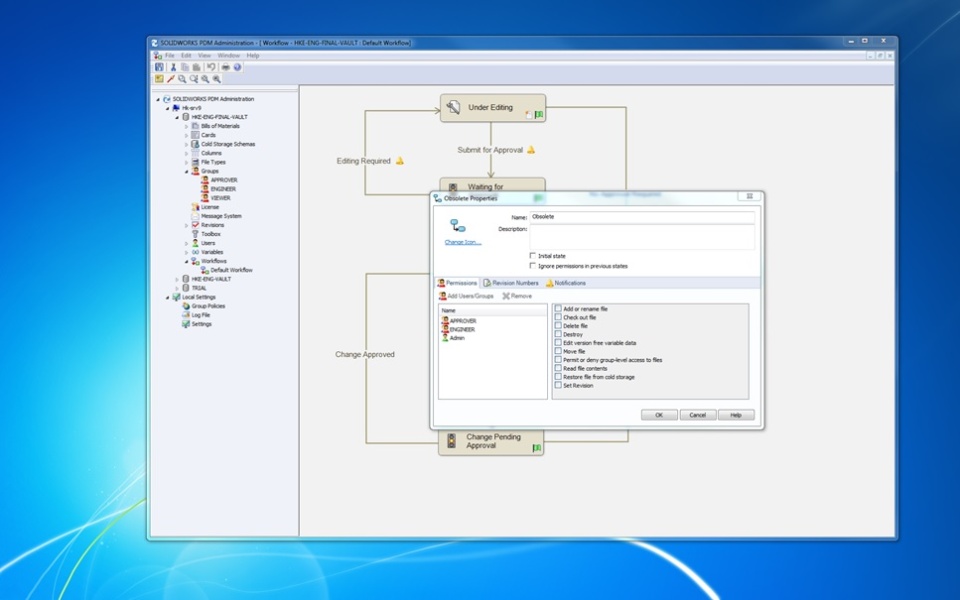Click the Print toolbar icon
This screenshot has height=600, width=960.
tap(225, 67)
